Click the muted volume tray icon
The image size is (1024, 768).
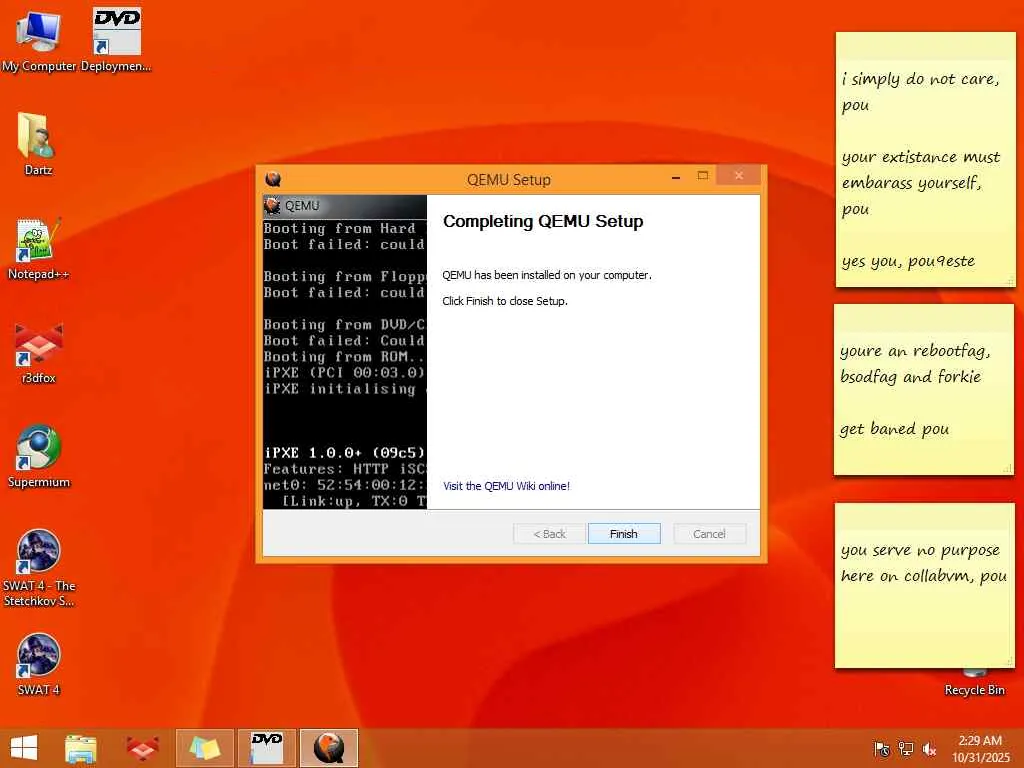929,749
